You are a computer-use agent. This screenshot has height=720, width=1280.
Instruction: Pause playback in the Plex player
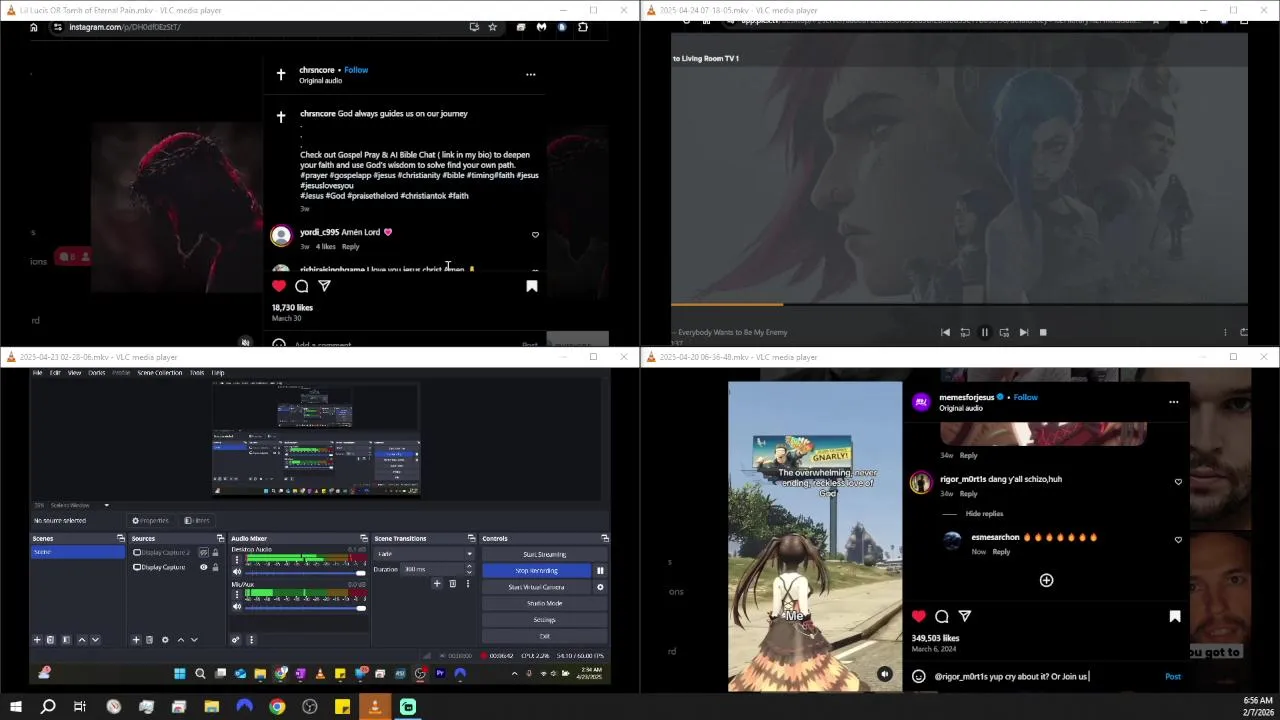984,332
